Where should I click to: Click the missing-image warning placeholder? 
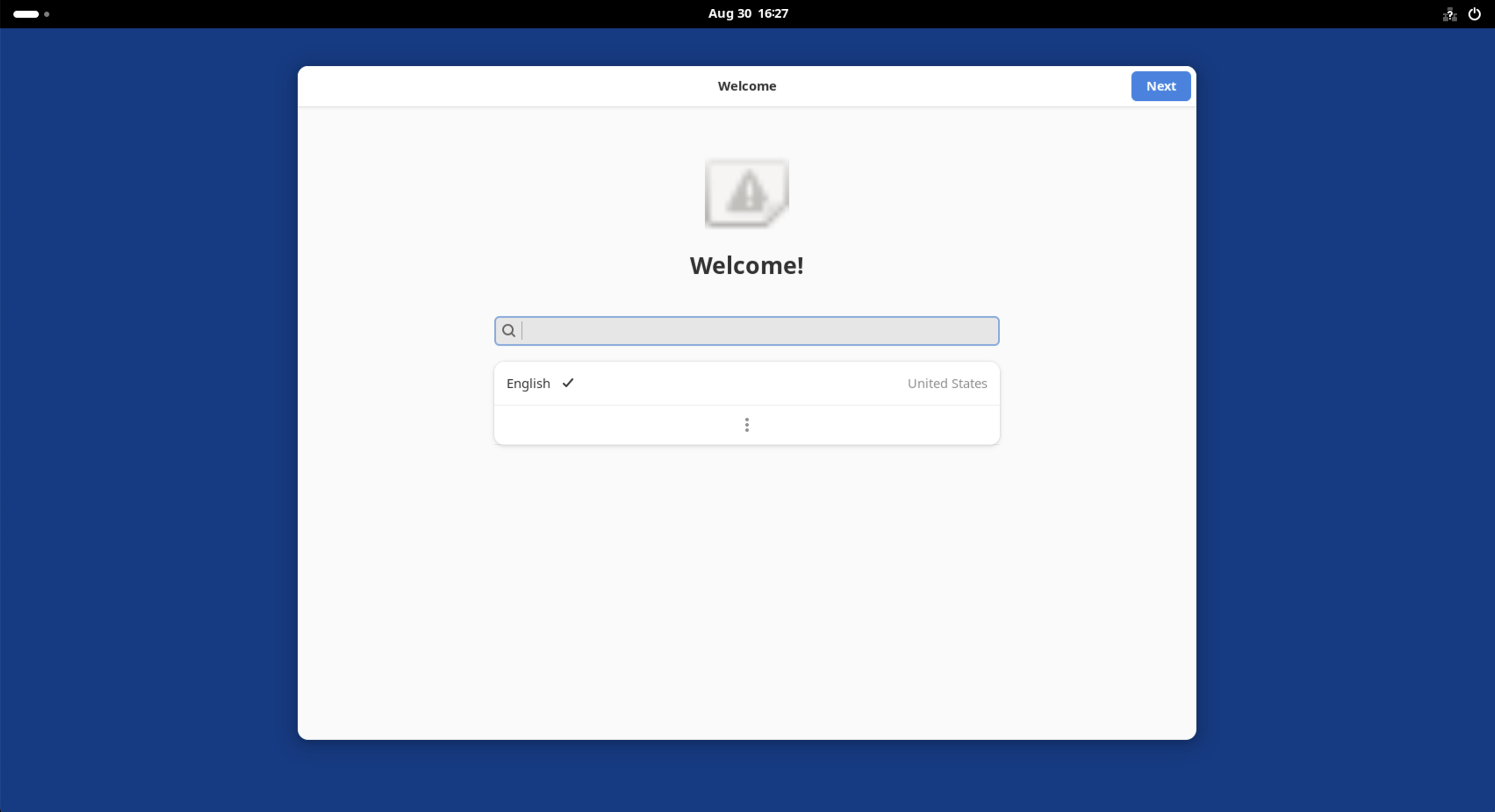click(x=747, y=193)
